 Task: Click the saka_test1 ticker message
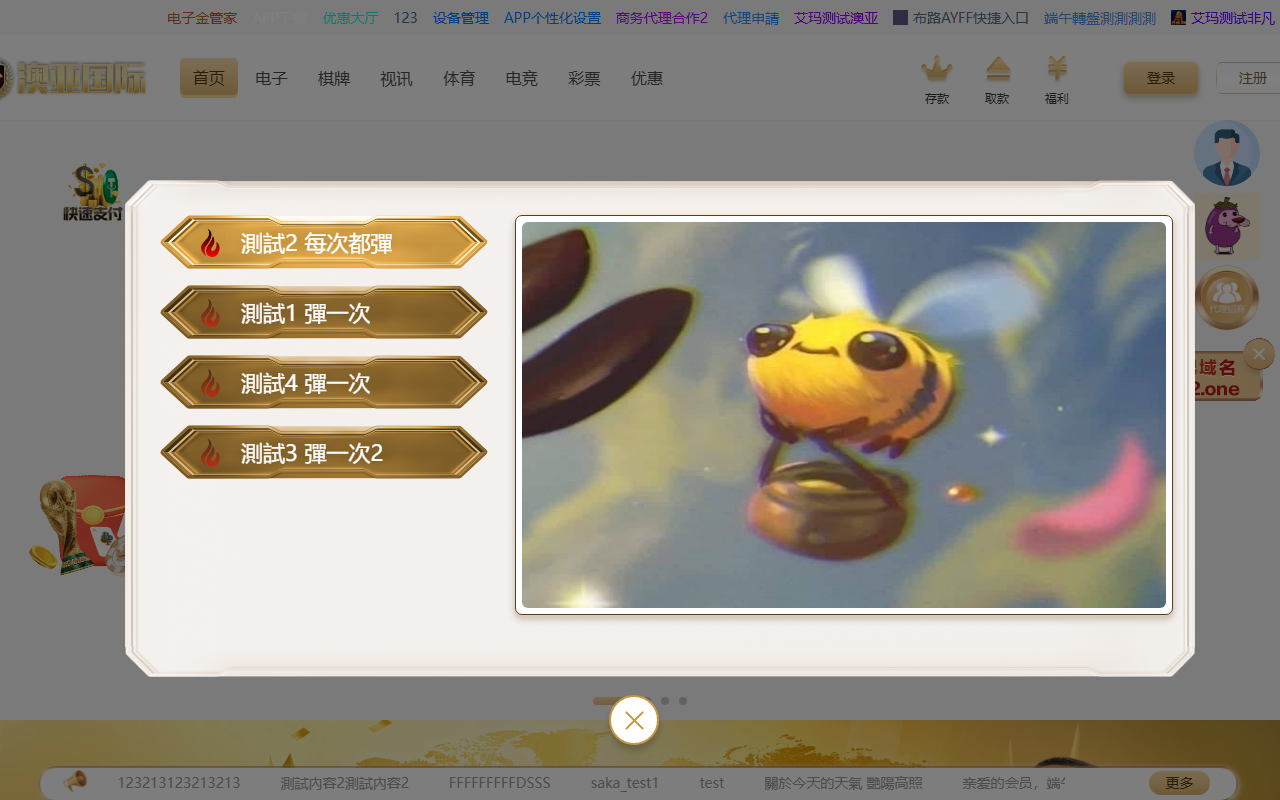pos(625,783)
